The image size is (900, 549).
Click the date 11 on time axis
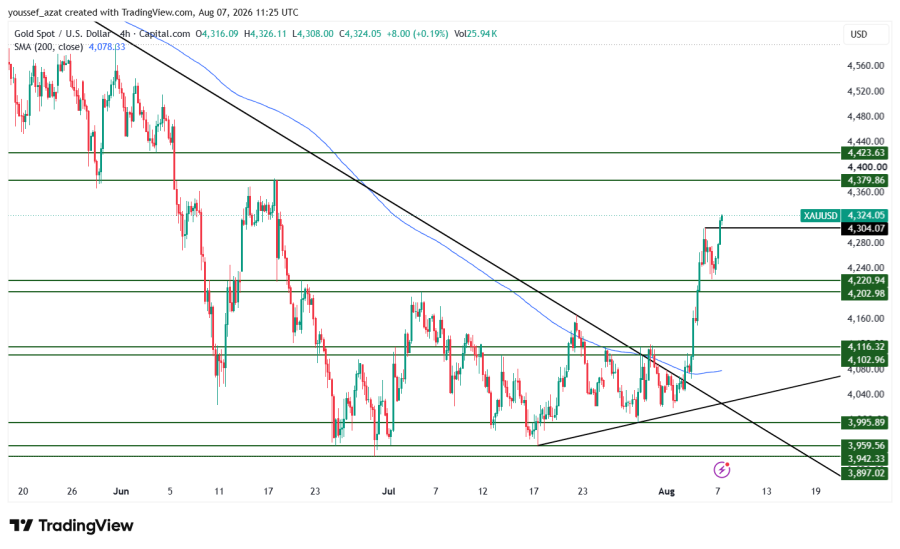219,492
